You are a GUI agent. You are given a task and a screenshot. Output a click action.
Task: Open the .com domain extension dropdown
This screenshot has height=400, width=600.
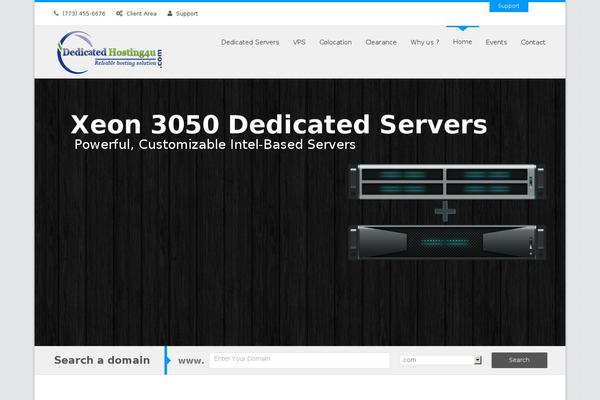coord(441,360)
